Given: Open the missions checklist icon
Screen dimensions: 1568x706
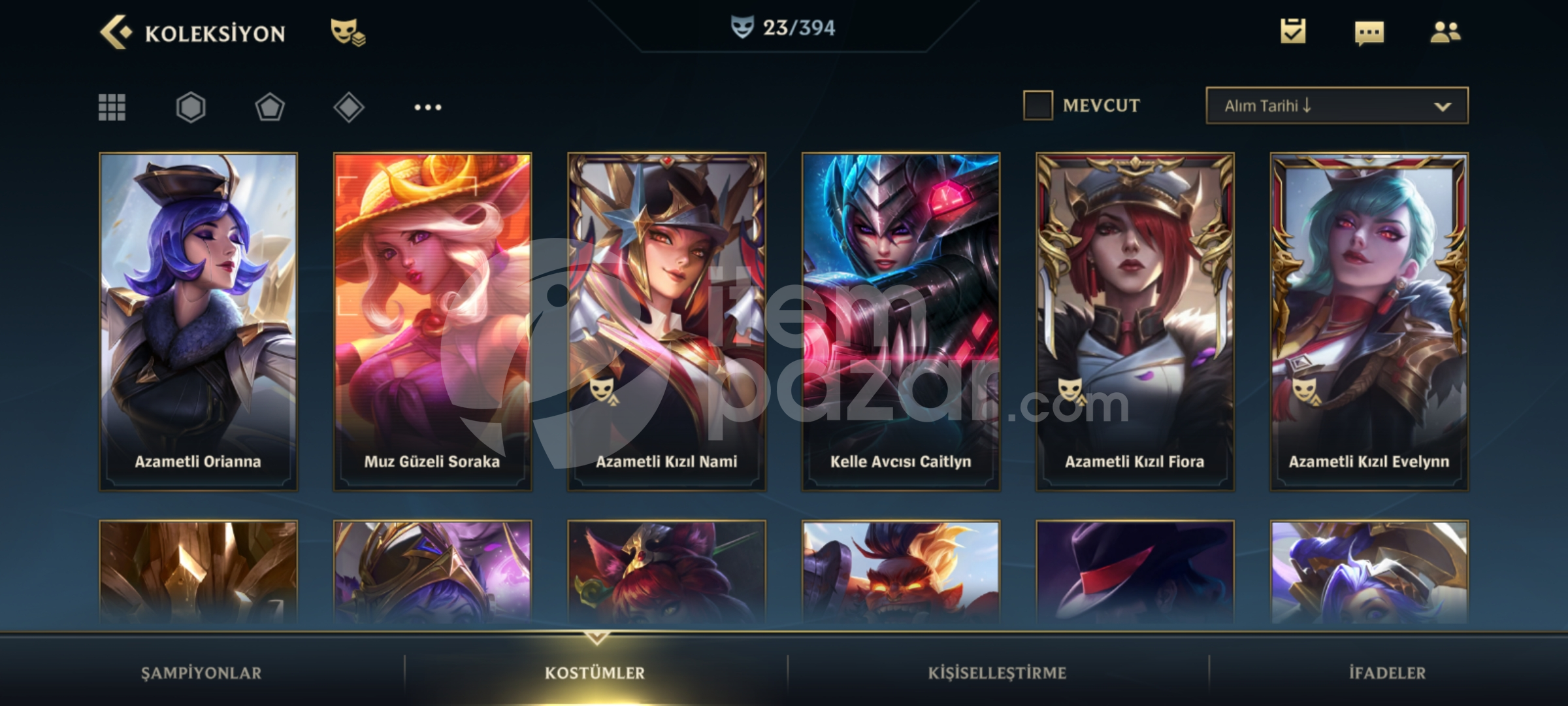Looking at the screenshot, I should (x=1293, y=31).
